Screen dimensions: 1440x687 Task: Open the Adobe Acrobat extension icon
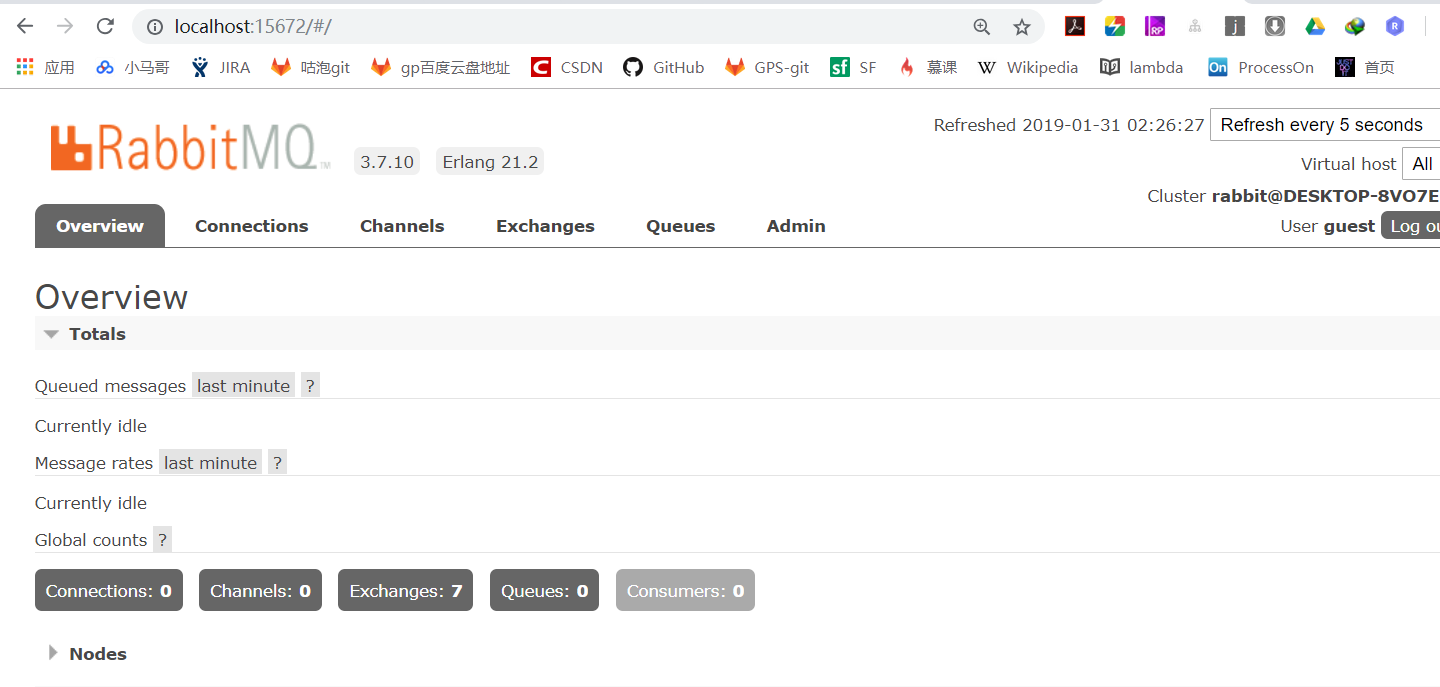1074,26
